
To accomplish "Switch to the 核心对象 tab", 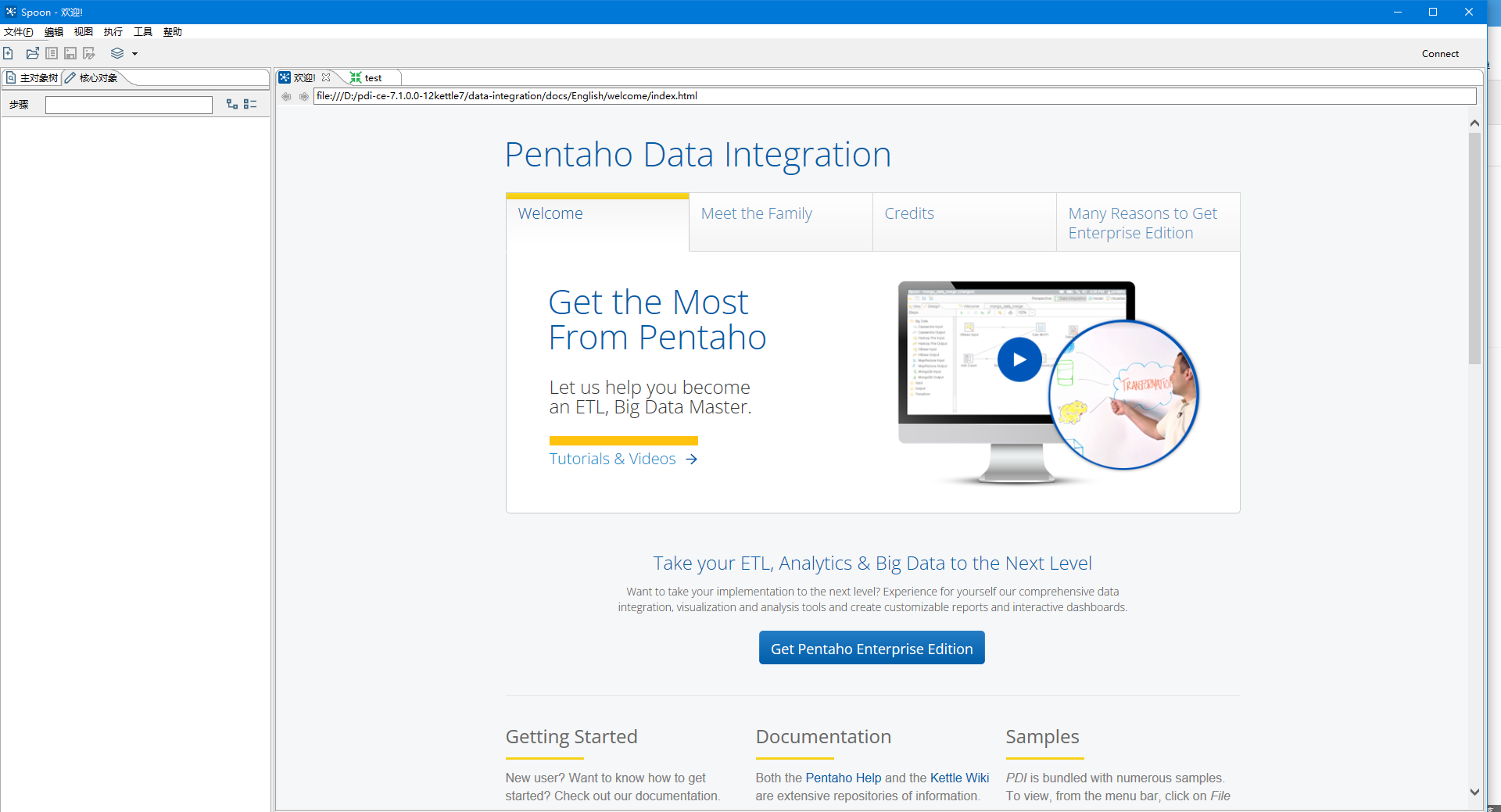I will (x=92, y=77).
